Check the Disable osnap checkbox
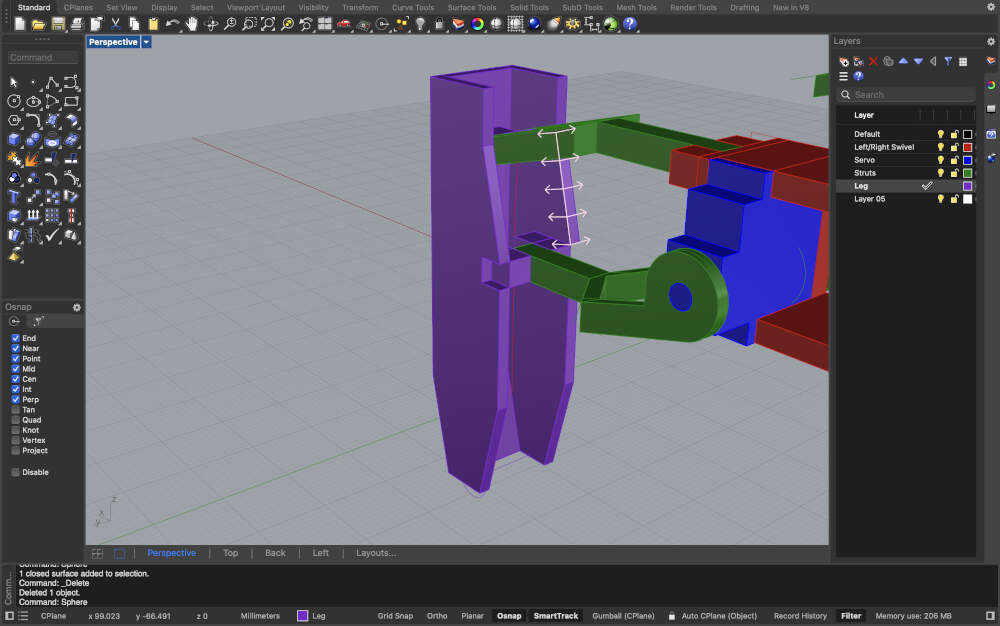 [x=15, y=472]
